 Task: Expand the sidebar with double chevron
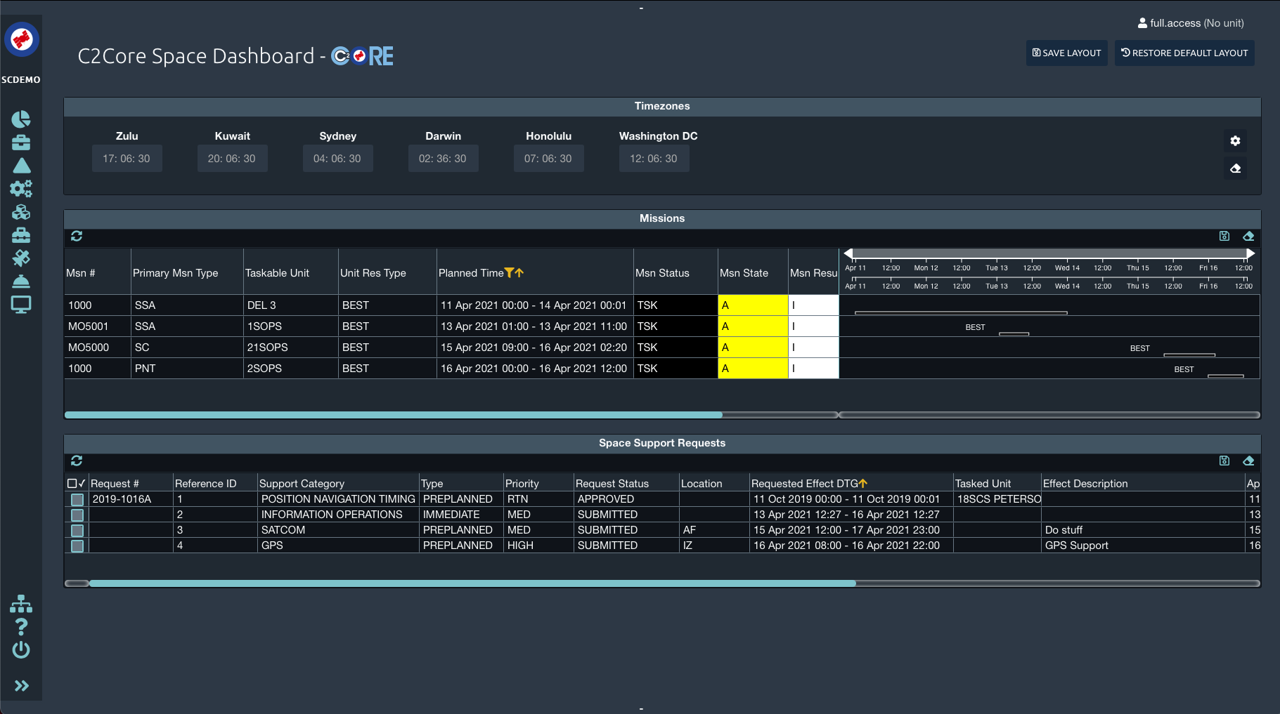click(x=21, y=686)
